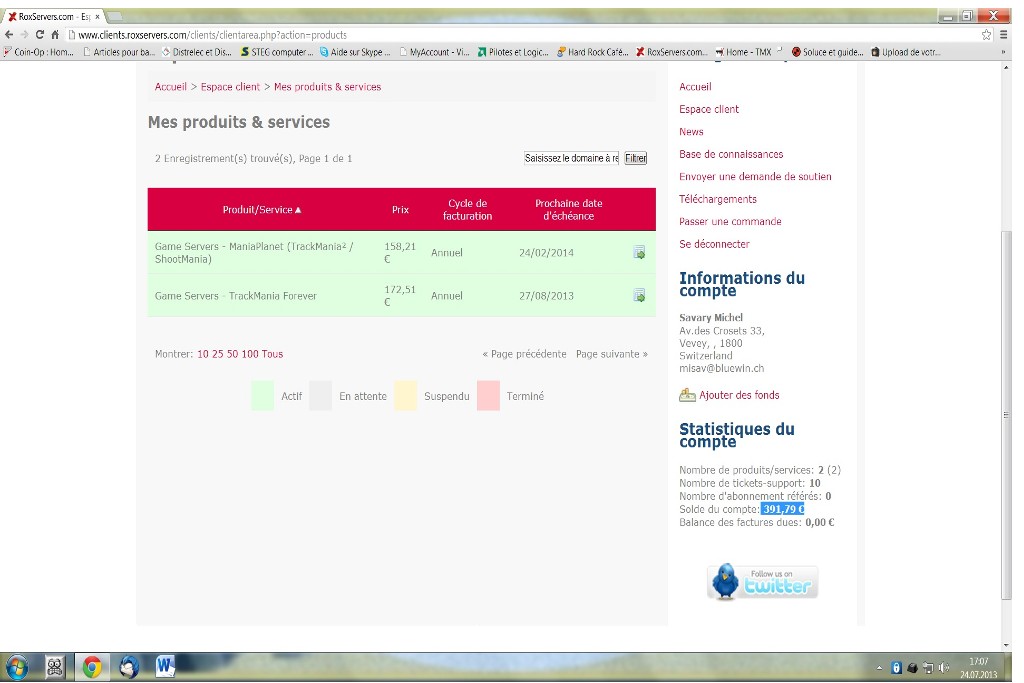Click the browser forward arrow
Screen dimensions: 1024x683
[24, 35]
